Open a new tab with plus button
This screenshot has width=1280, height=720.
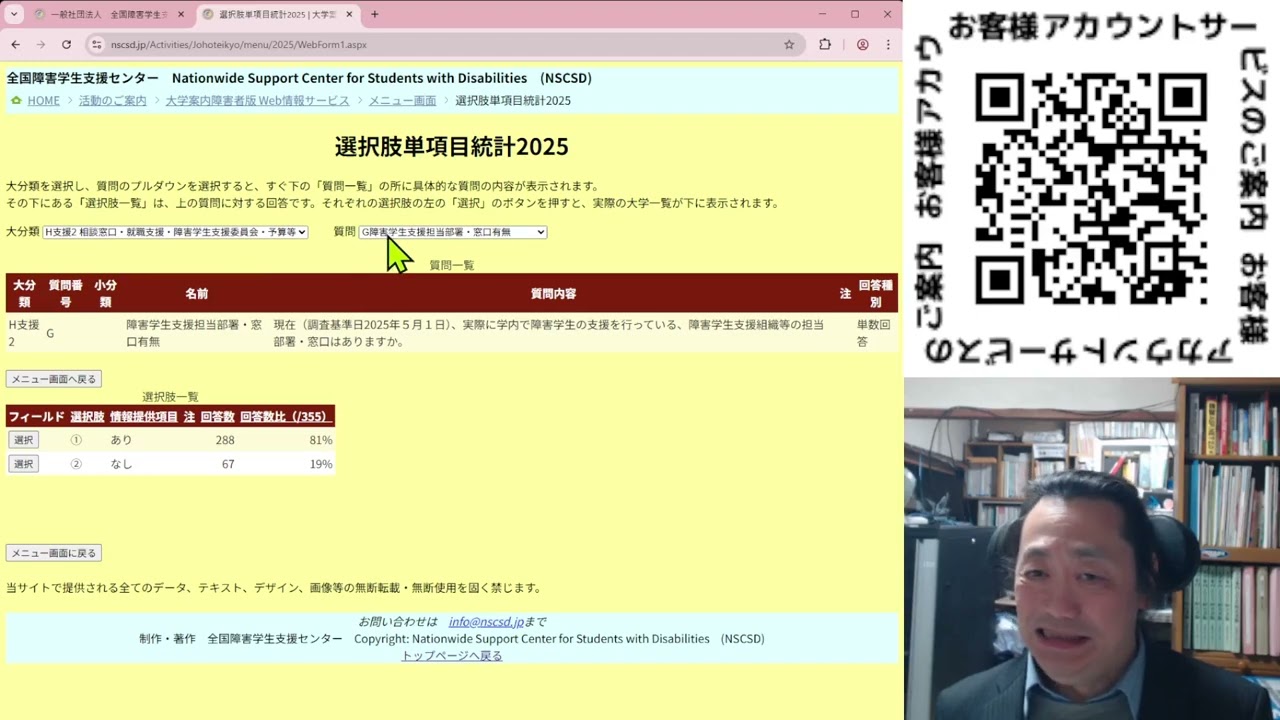pyautogui.click(x=375, y=14)
